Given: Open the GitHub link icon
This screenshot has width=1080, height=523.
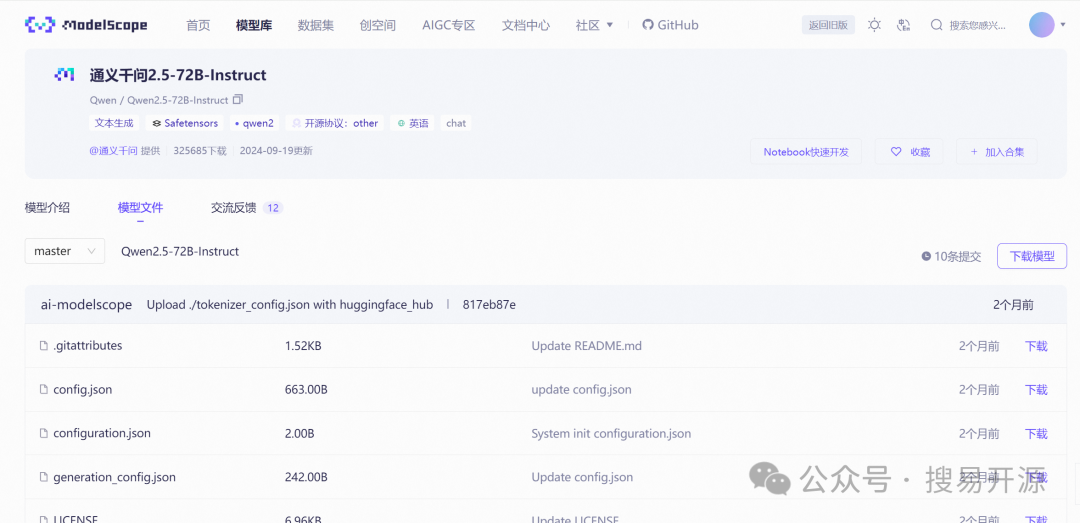Looking at the screenshot, I should click(x=647, y=25).
